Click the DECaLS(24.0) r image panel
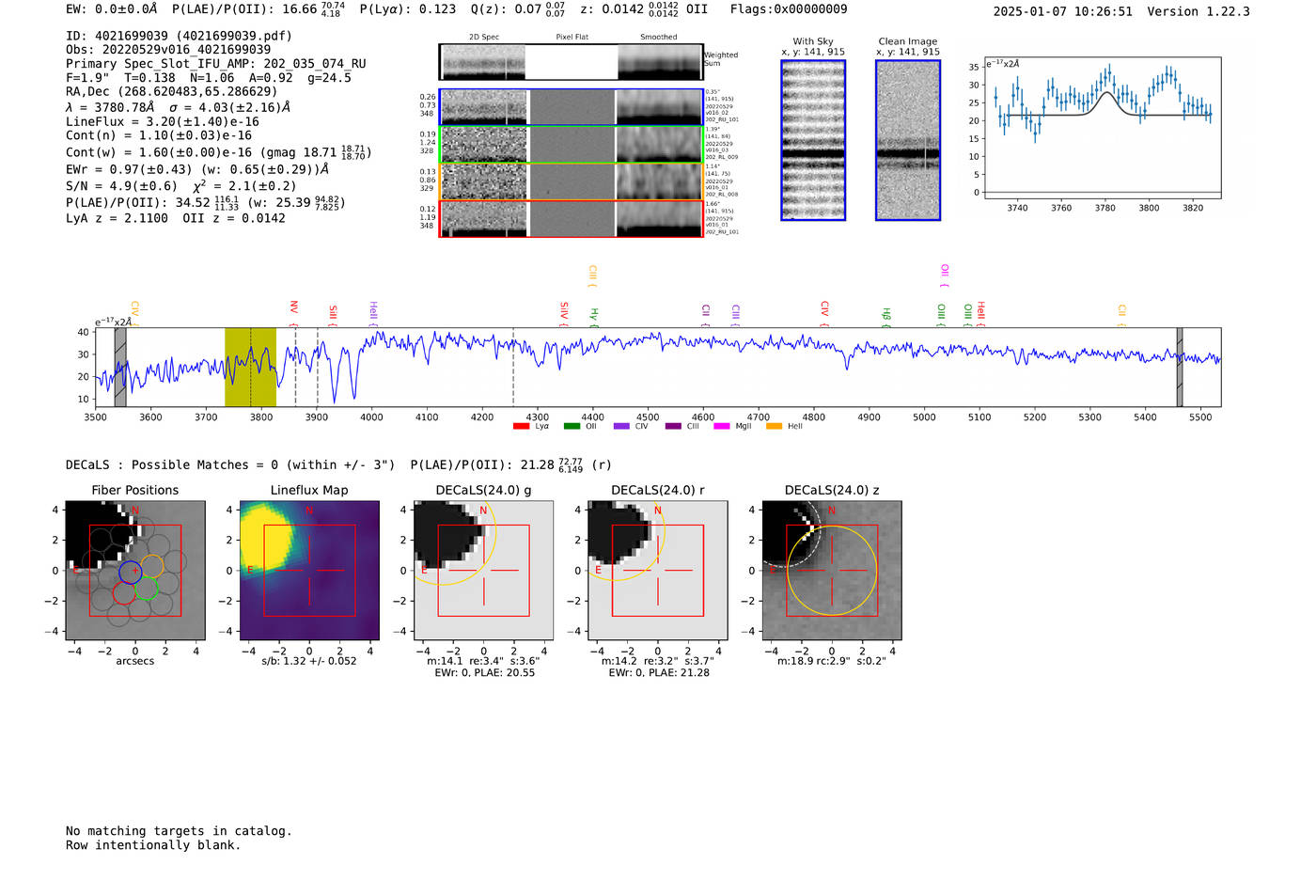The image size is (1316, 896). point(658,571)
